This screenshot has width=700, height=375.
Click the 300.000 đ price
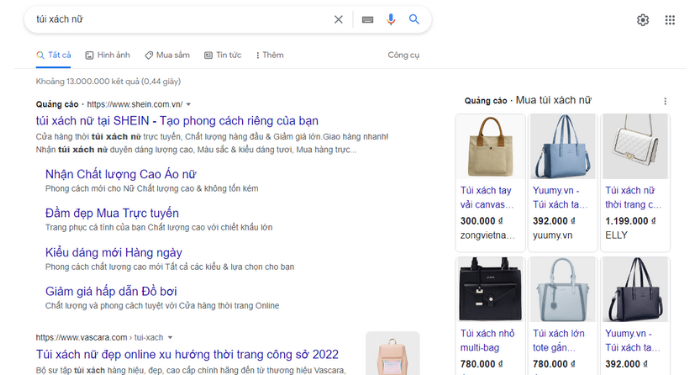point(482,221)
